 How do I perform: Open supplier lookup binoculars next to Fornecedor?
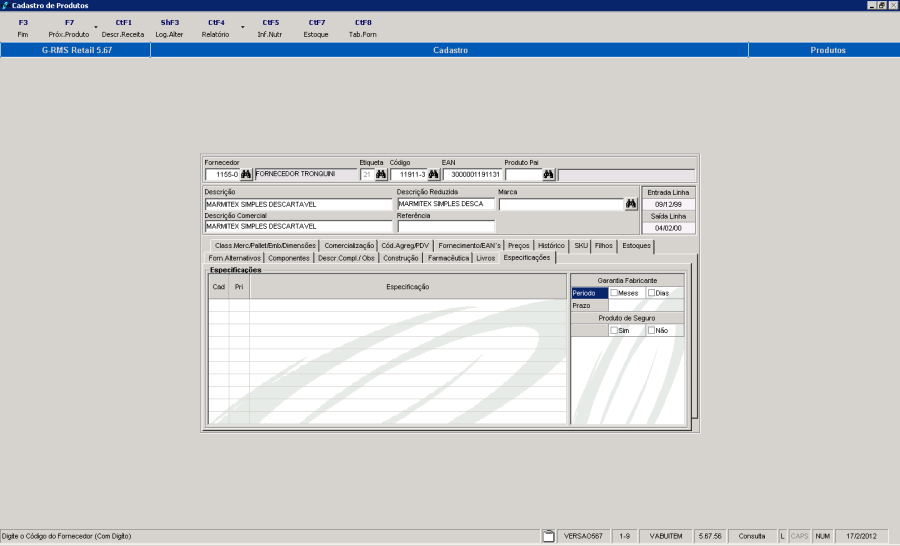click(x=246, y=174)
